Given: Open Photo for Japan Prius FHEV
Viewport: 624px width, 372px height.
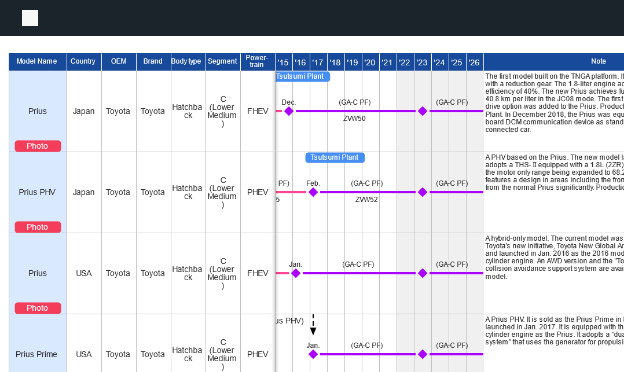Looking at the screenshot, I should point(38,146).
